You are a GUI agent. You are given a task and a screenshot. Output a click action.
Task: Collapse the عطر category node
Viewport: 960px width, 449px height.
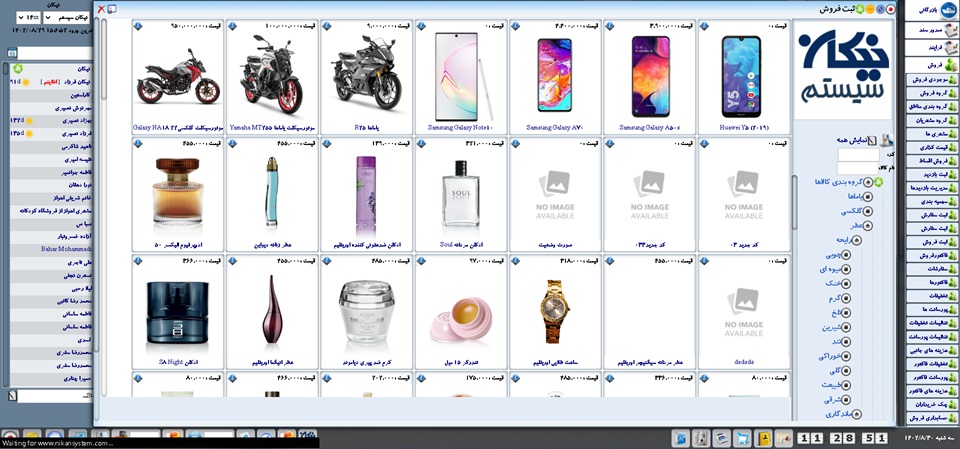pos(868,225)
